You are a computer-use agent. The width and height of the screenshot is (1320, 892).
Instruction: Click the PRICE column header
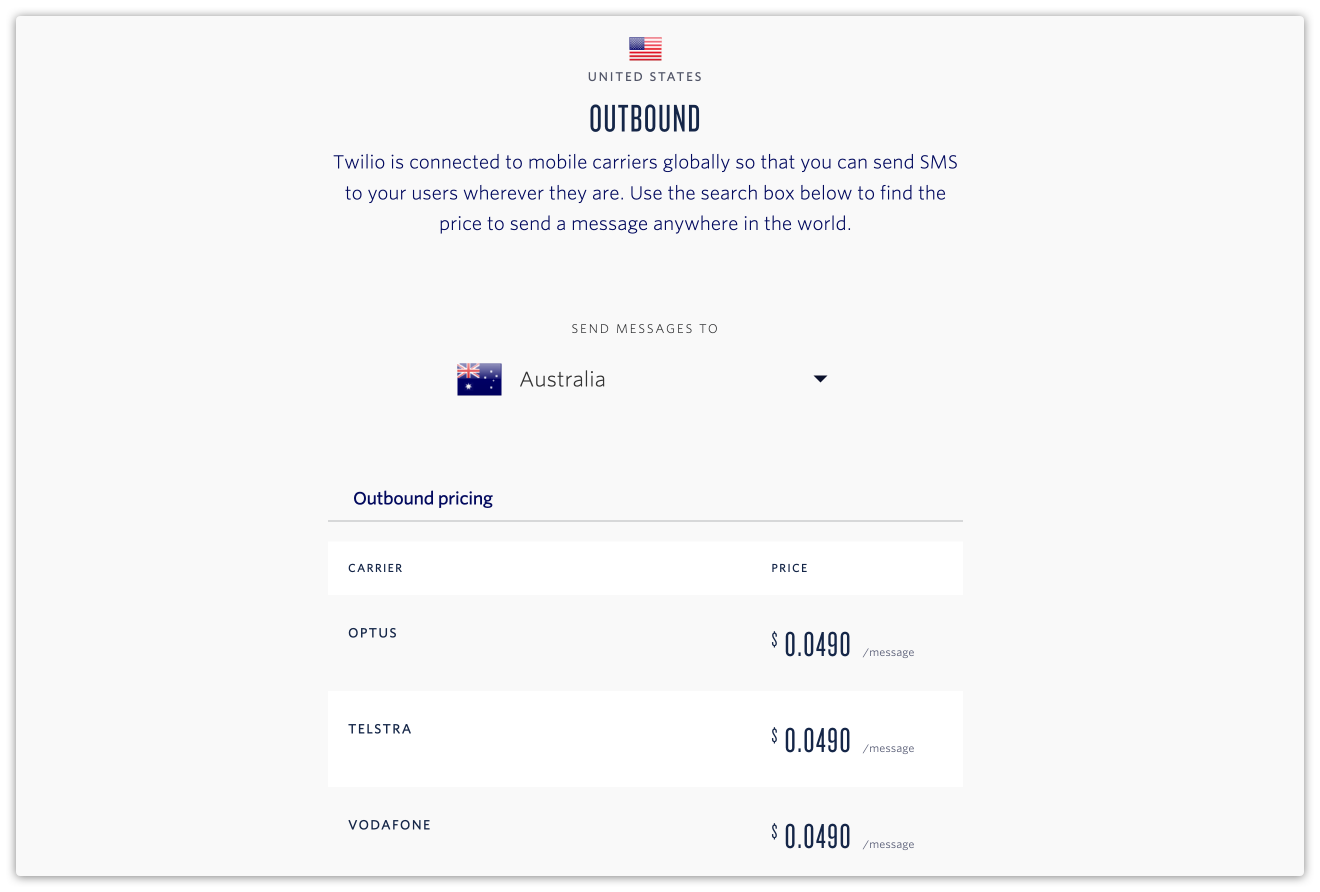tap(789, 568)
